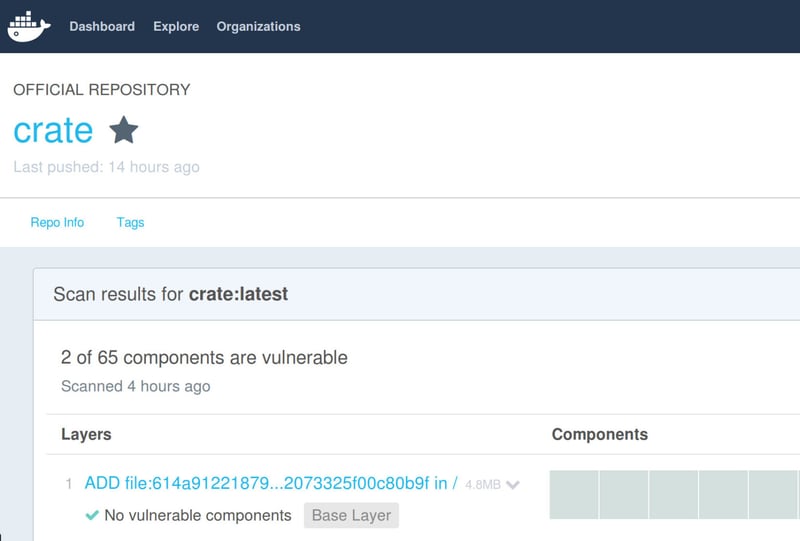800x541 pixels.
Task: Click the green checkmark beside No vulnerable components
Action: tap(92, 515)
